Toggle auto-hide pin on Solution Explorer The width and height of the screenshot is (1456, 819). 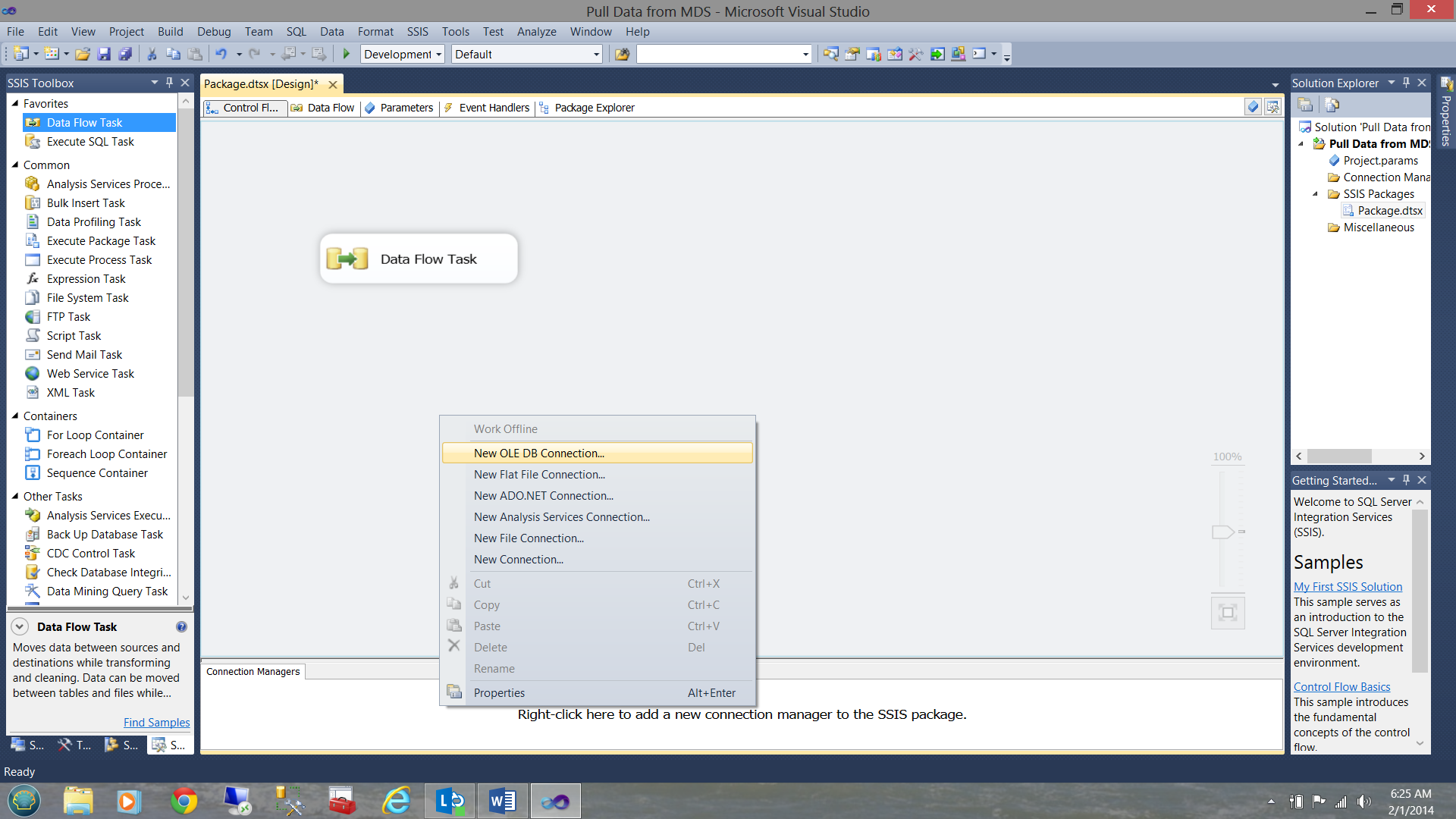coord(1407,83)
